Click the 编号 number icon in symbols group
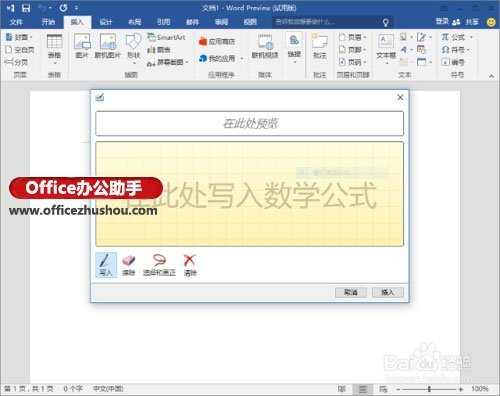This screenshot has width=500, height=396. [x=453, y=62]
